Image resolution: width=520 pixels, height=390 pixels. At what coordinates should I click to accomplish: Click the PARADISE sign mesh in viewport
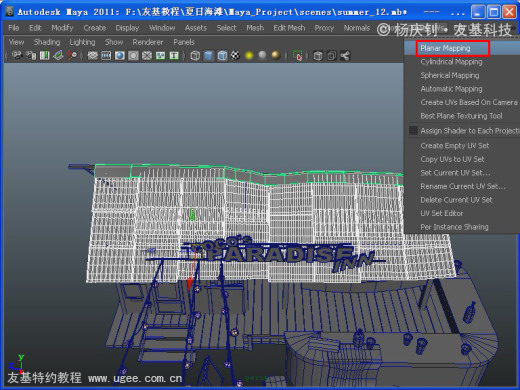pos(280,255)
